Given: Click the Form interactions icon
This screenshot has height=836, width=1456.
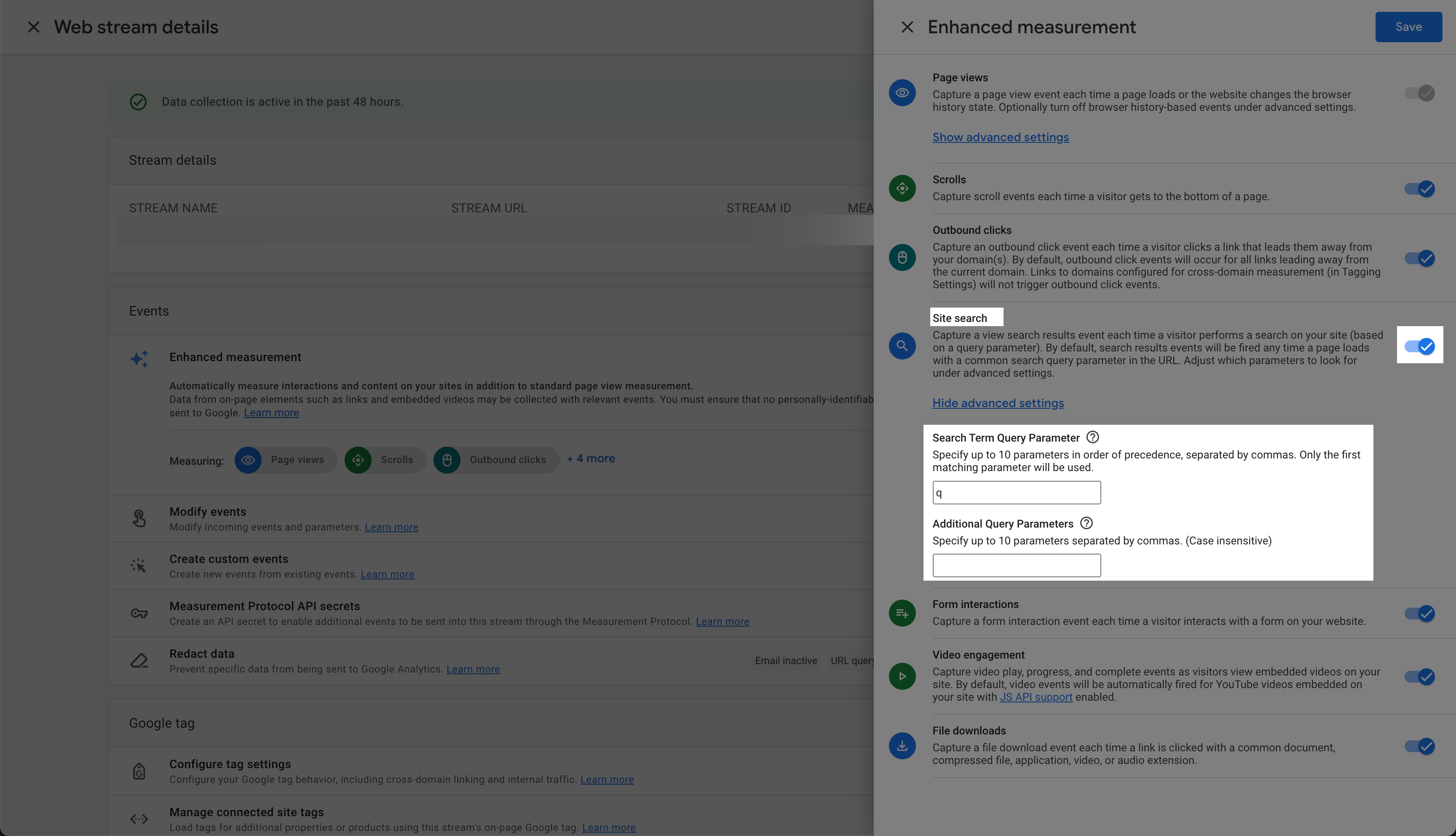Looking at the screenshot, I should 902,613.
